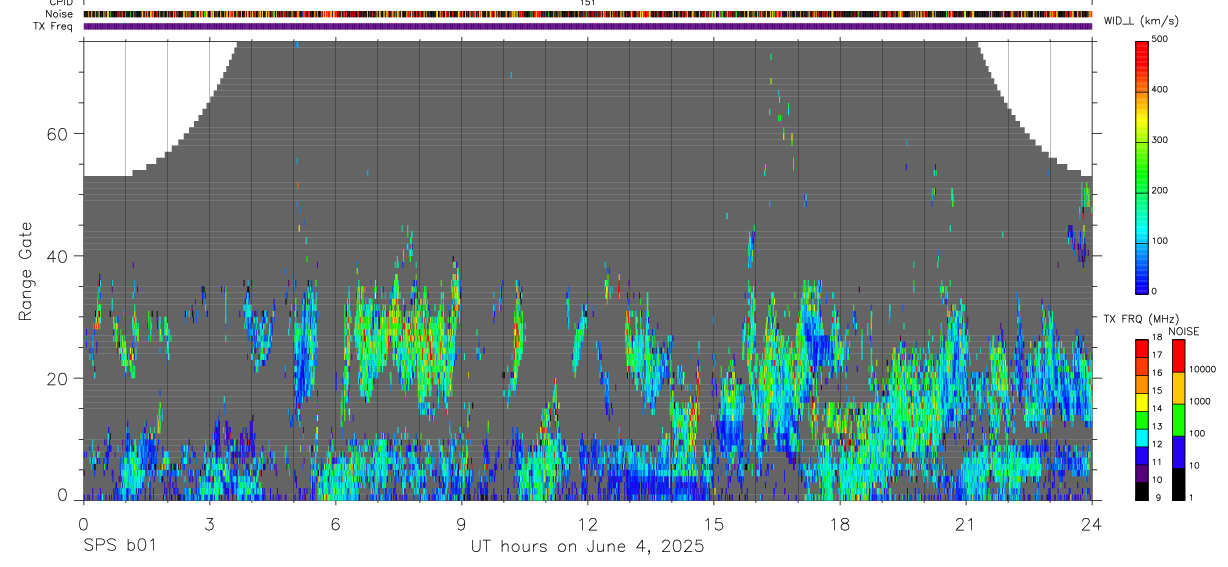
Task: Select the 'Range Gate' y-axis title
Action: 27,270
